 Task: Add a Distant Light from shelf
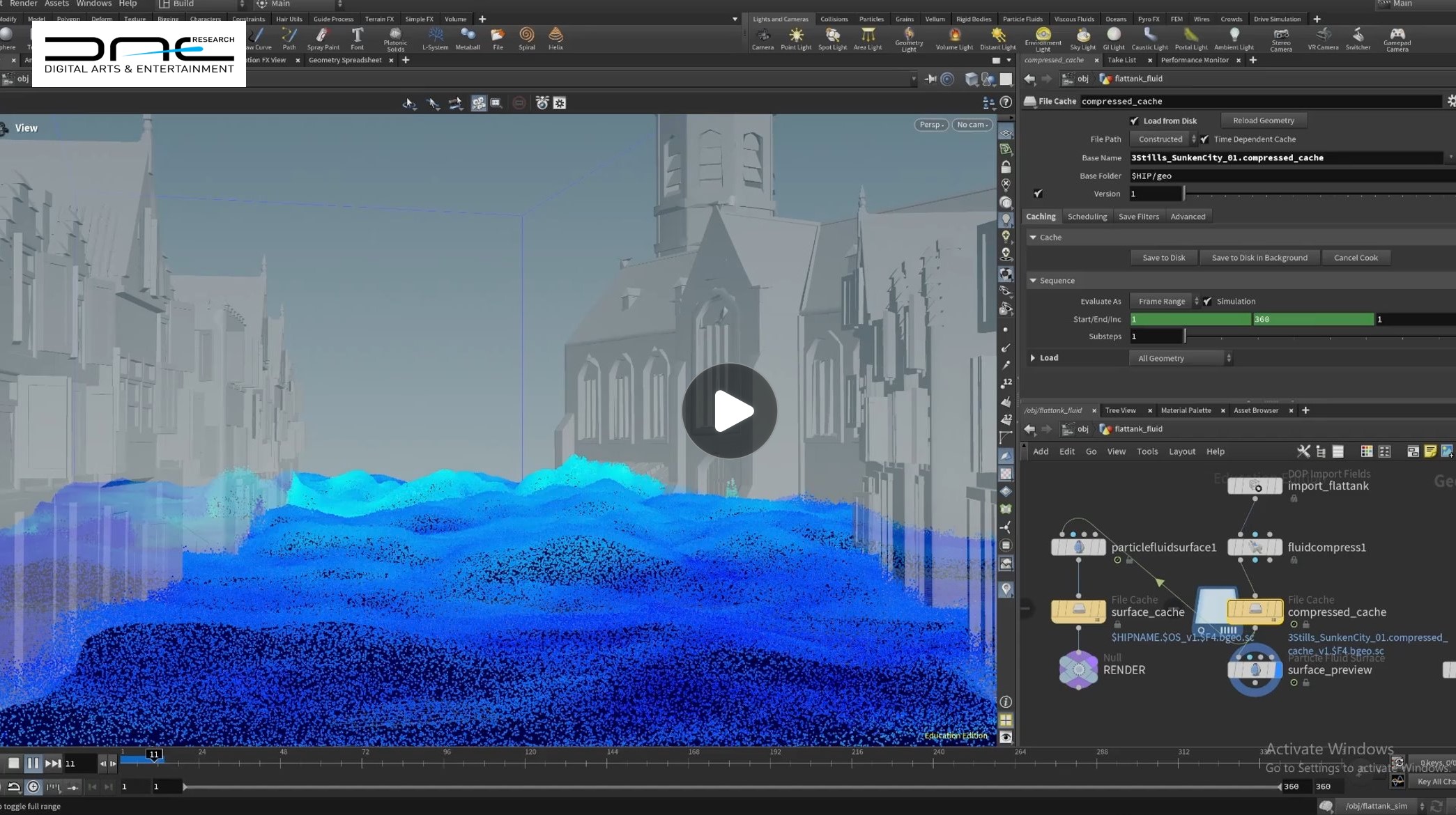pyautogui.click(x=998, y=39)
